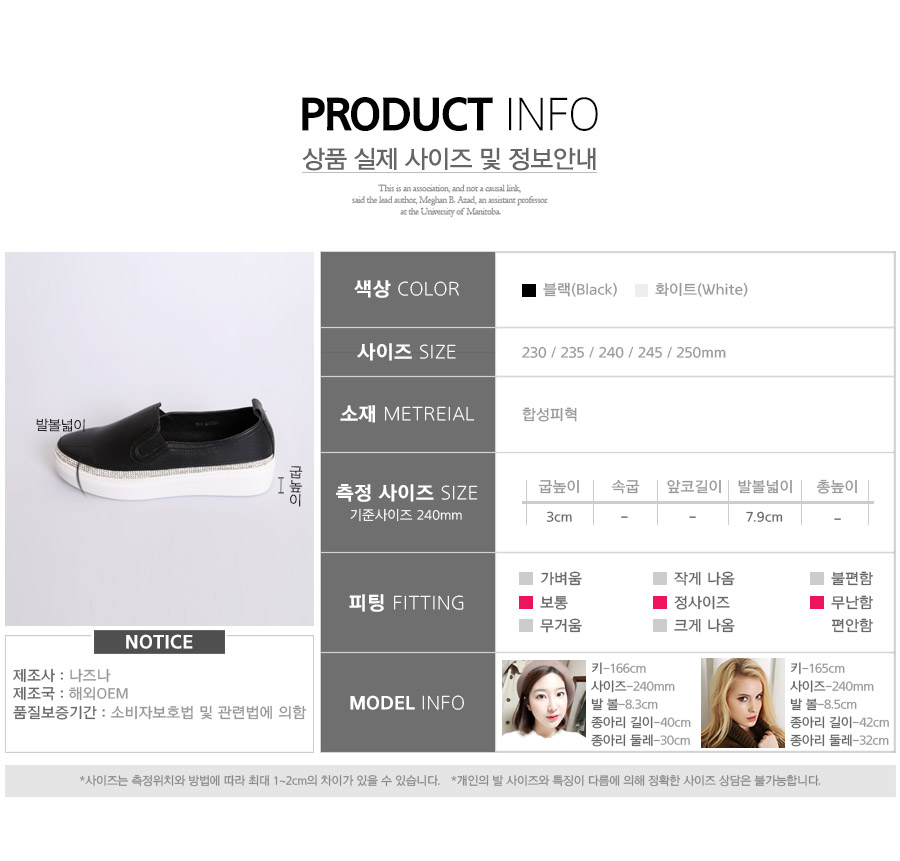Check the pink 무난함 comfort box

[817, 602]
